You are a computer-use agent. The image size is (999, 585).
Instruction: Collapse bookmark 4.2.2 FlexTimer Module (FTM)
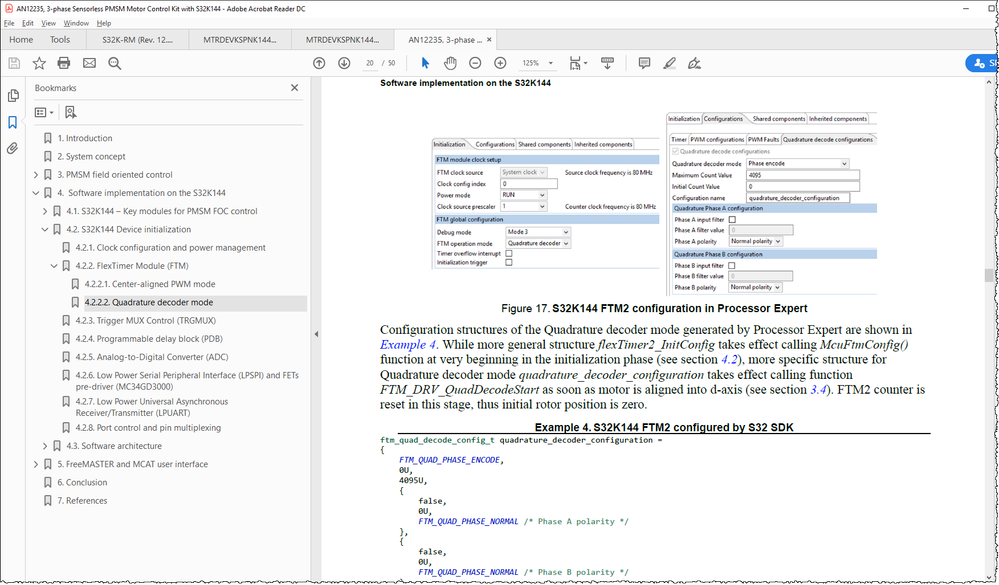pos(54,266)
